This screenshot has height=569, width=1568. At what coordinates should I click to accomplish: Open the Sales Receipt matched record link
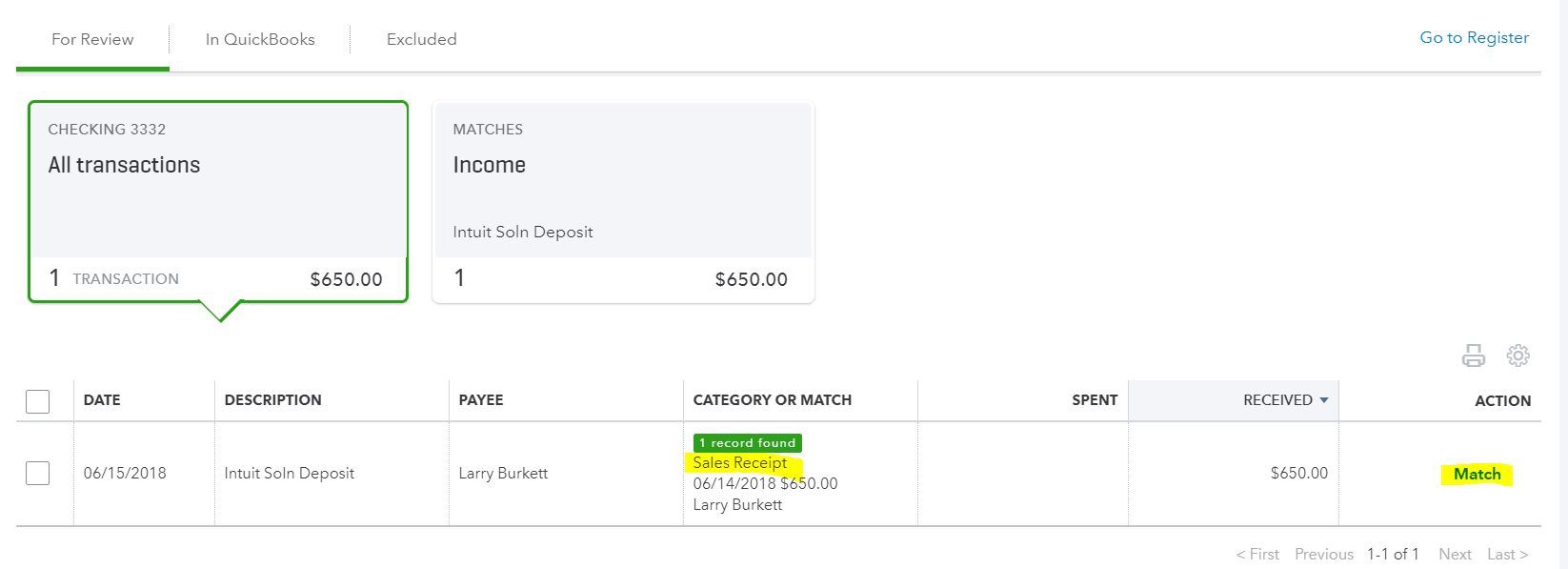pos(740,462)
